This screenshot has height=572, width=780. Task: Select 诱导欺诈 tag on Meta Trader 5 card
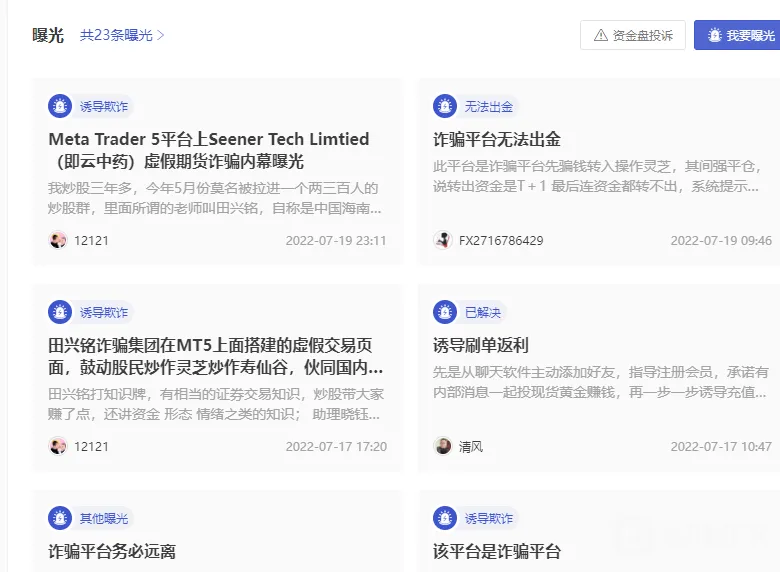104,106
